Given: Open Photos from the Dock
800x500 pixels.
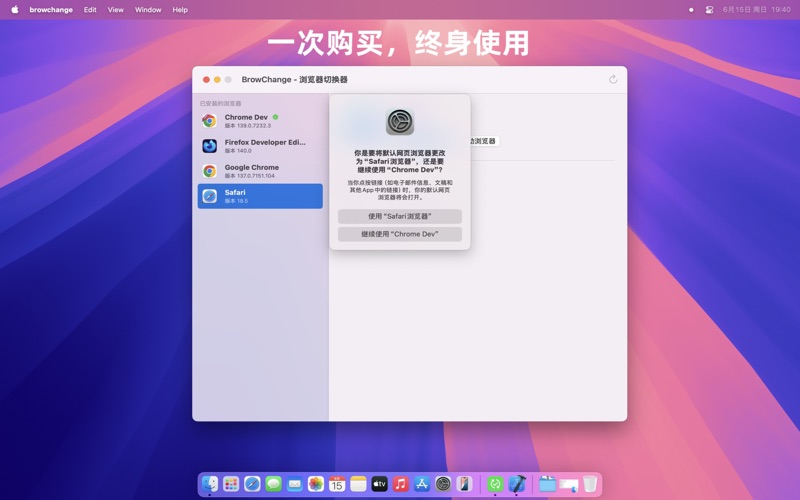Looking at the screenshot, I should pos(316,484).
